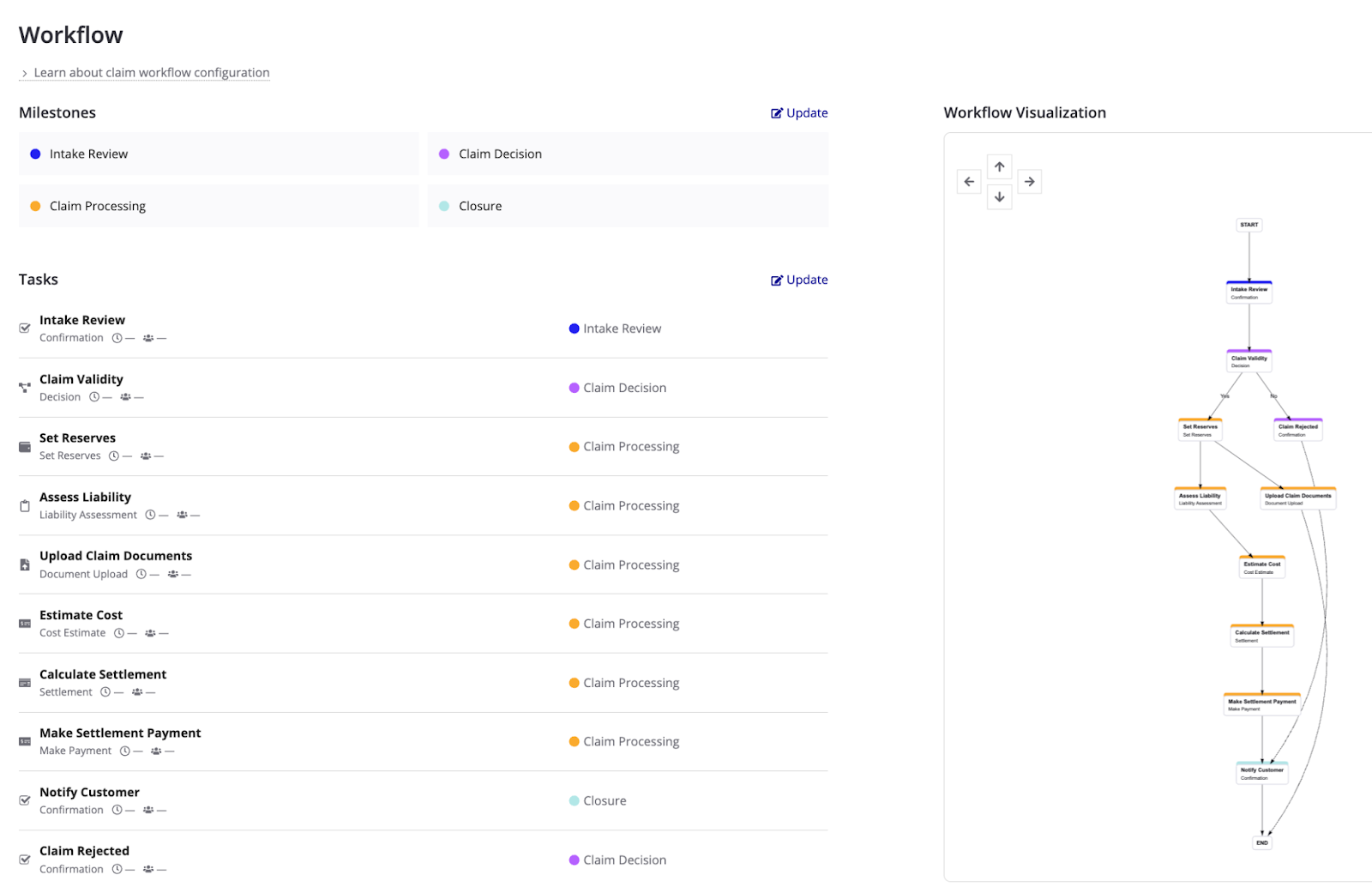The height and width of the screenshot is (887, 1372).
Task: Click clock icon under Set Reserves task
Action: 114,456
